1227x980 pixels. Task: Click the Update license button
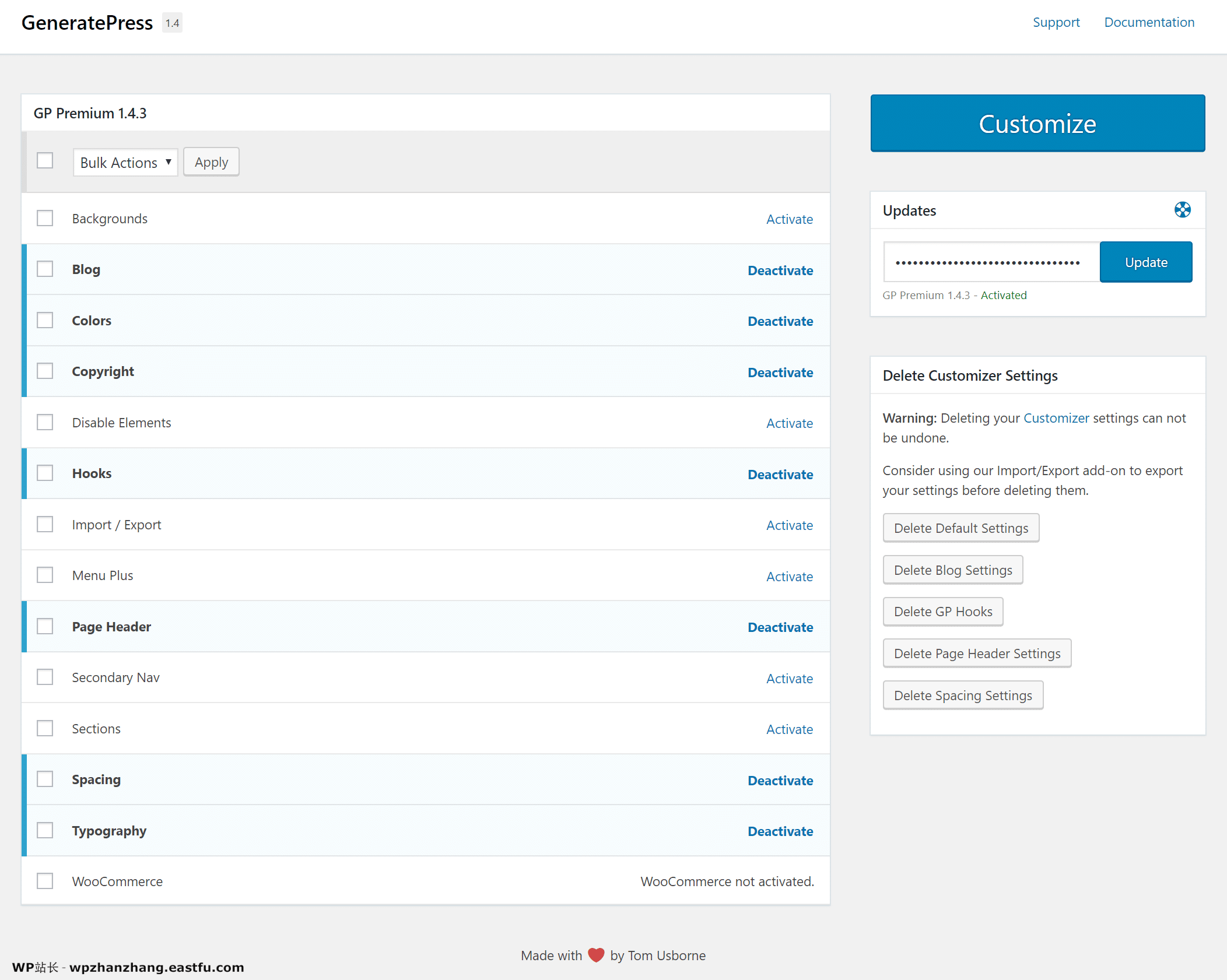click(1146, 262)
